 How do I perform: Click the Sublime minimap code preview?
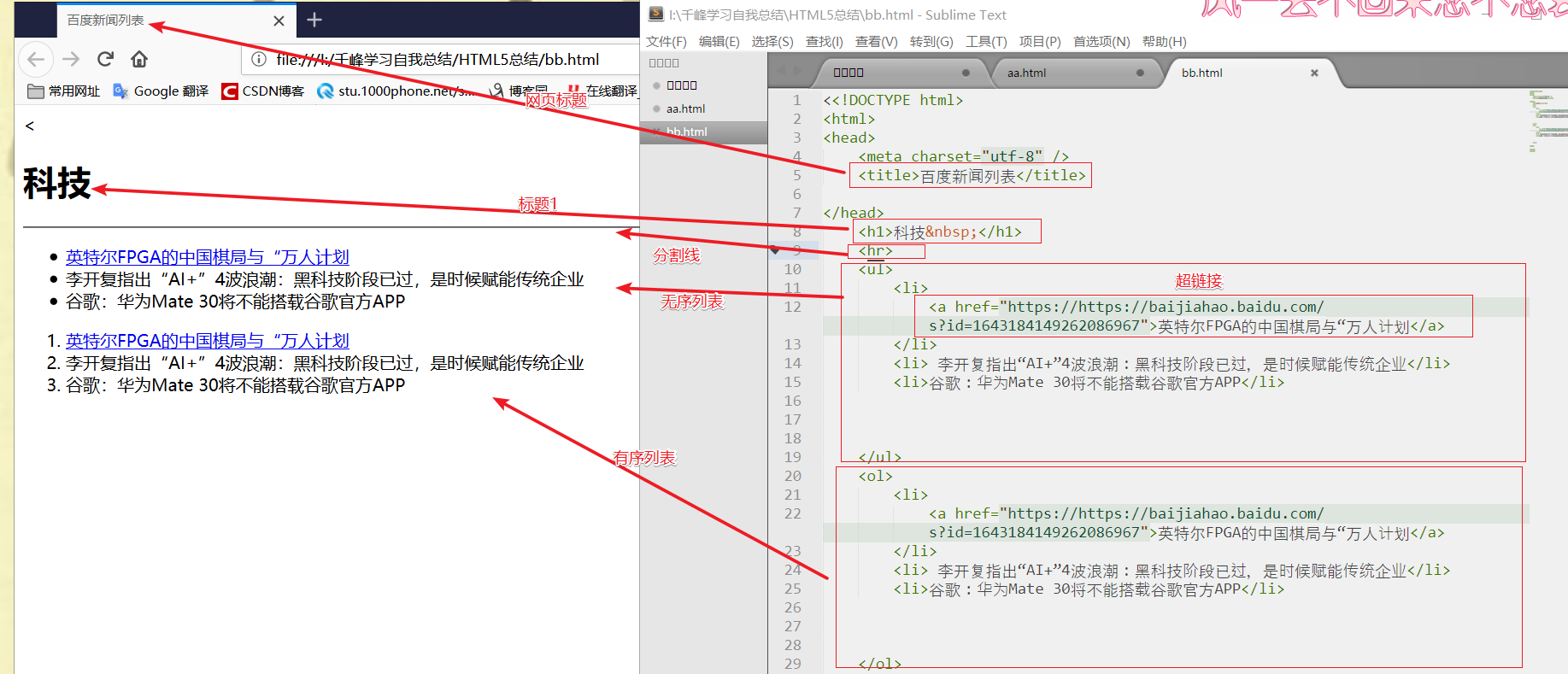pyautogui.click(x=1547, y=121)
